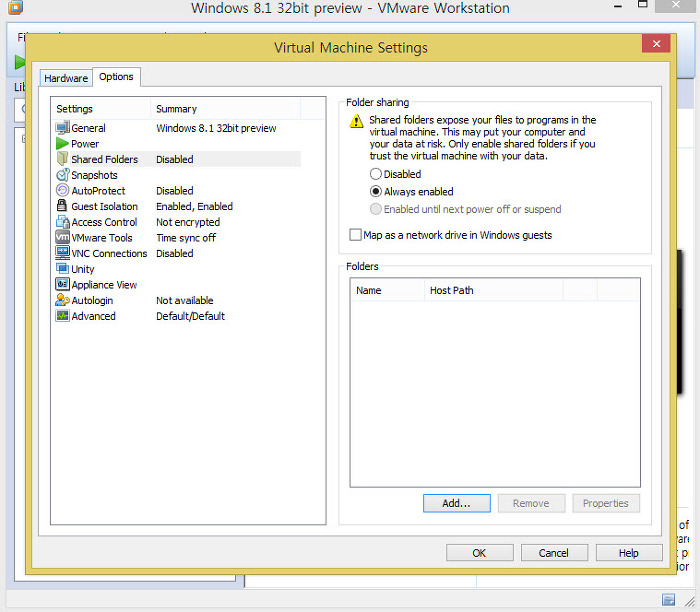
Task: Click the VMware Tools icon
Action: [x=62, y=238]
